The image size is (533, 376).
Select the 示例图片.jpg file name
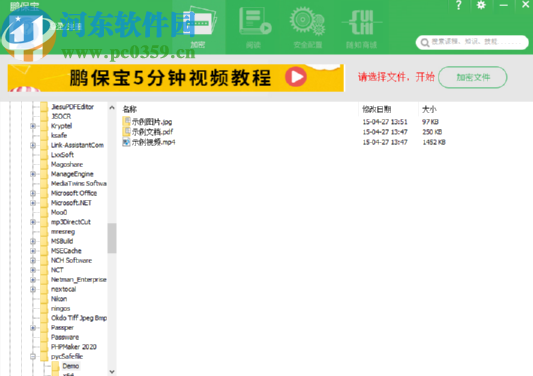[x=152, y=121]
